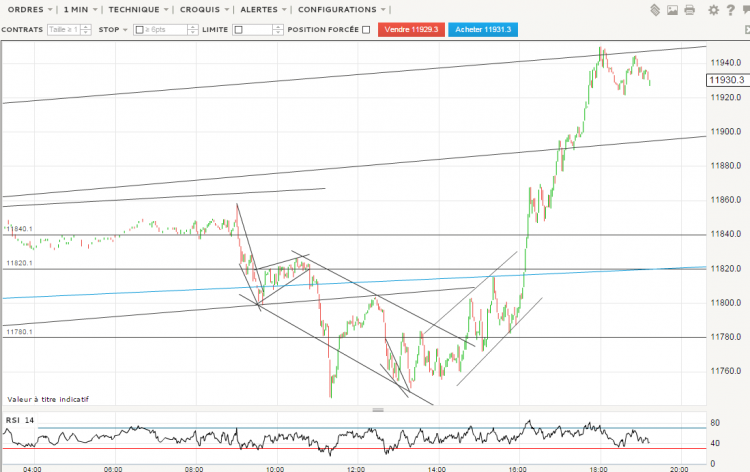
Task: Open the CROQUIS menu
Action: [x=204, y=10]
